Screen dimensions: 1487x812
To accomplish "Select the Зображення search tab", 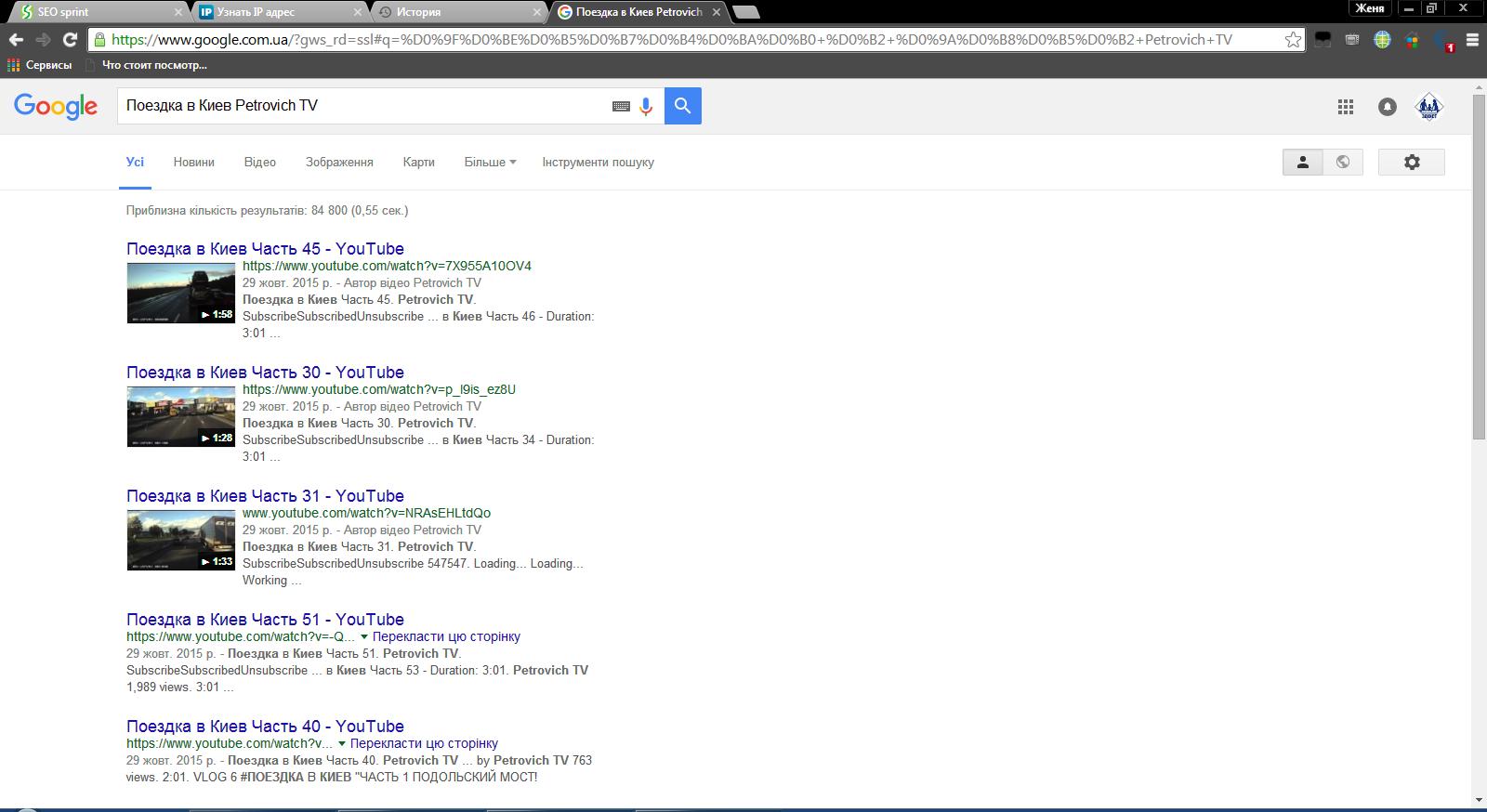I will click(339, 162).
